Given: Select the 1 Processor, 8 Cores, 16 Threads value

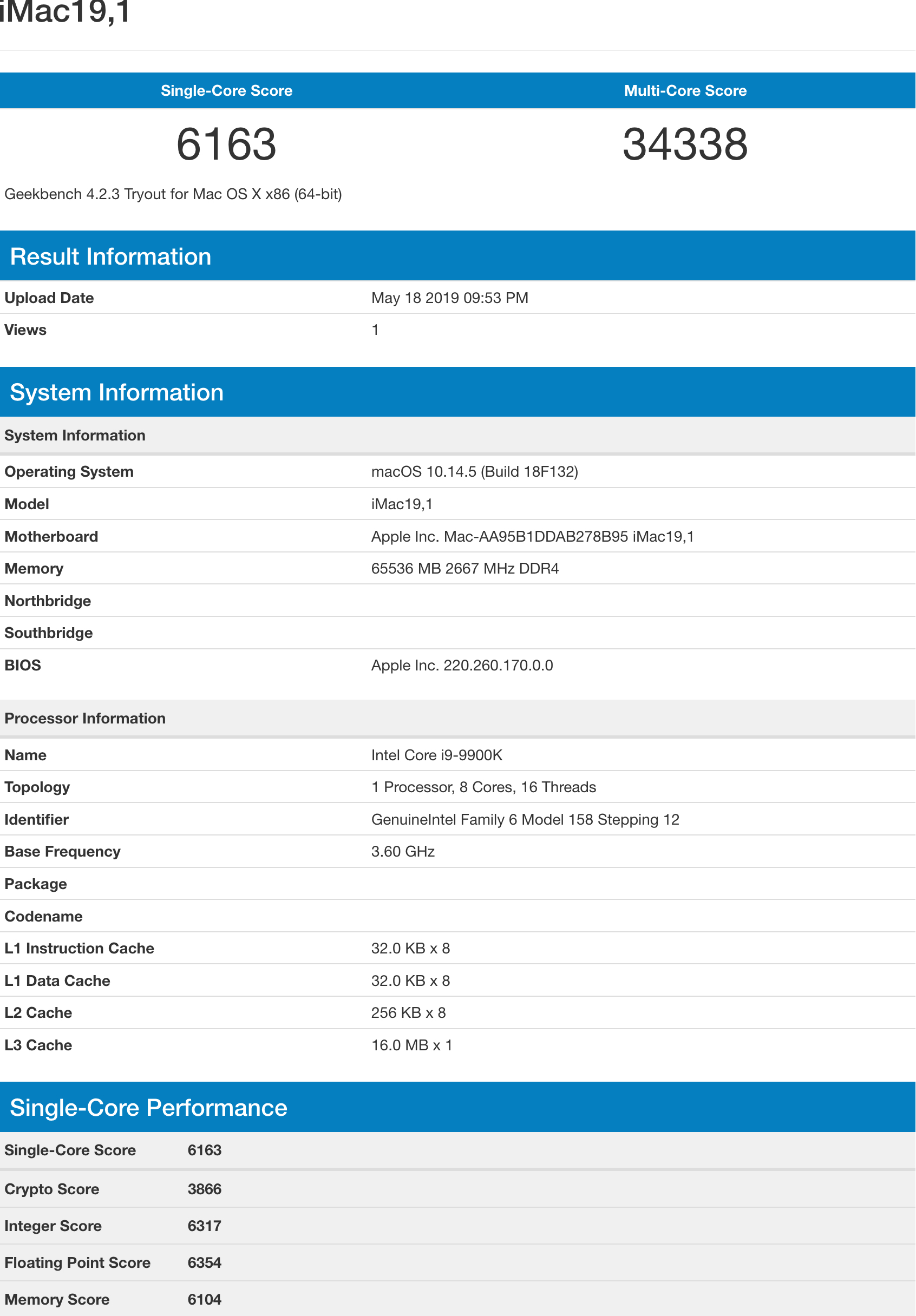Looking at the screenshot, I should click(x=484, y=787).
